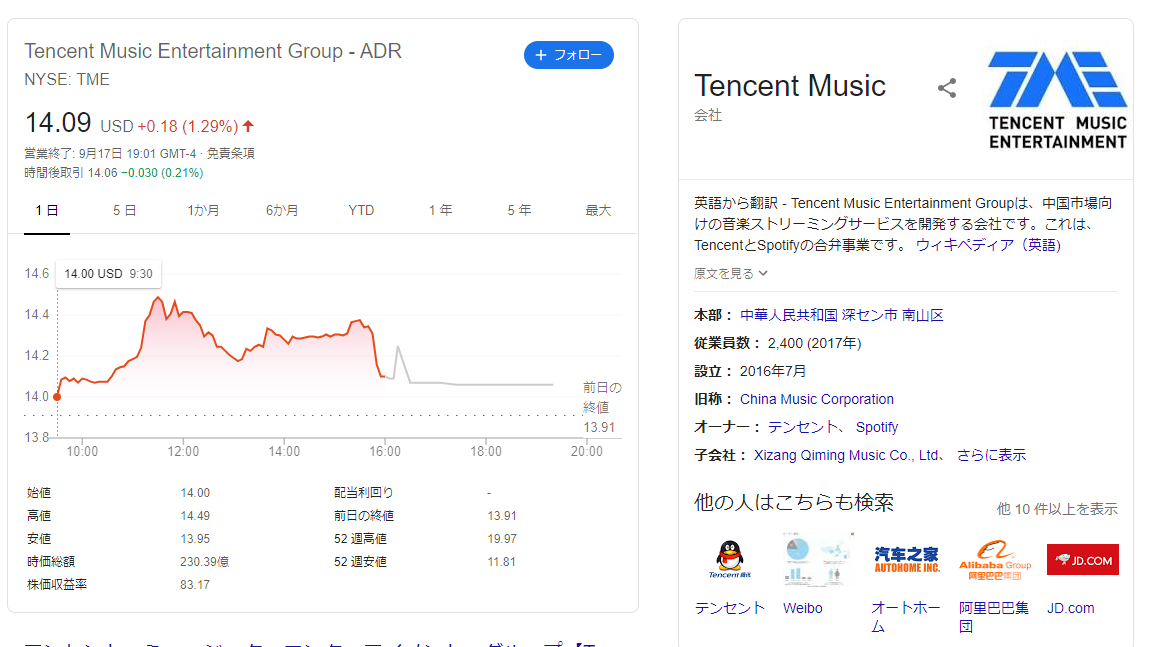Select the 最大 chart range
Image resolution: width=1163 pixels, height=647 pixels.
coord(599,211)
